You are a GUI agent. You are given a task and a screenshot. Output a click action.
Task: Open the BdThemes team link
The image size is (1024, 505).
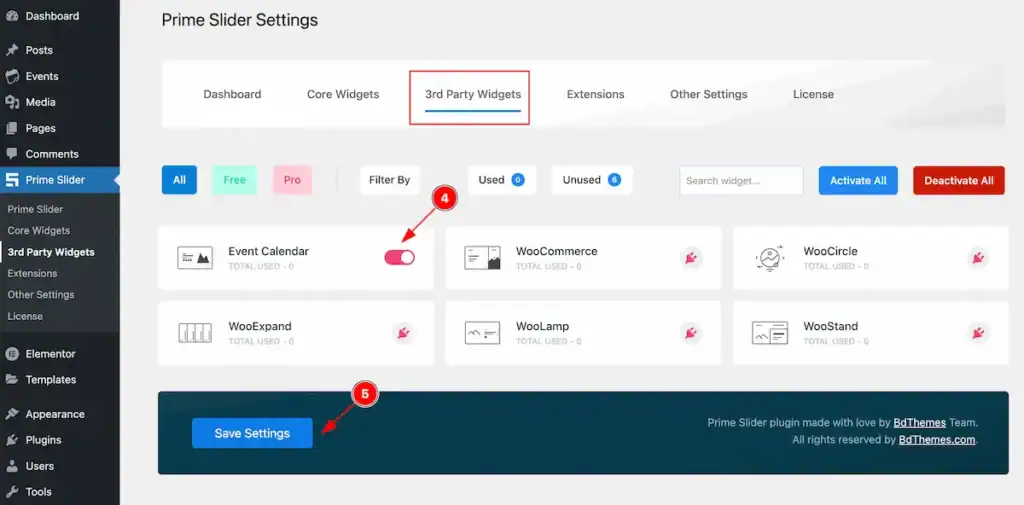(x=920, y=423)
